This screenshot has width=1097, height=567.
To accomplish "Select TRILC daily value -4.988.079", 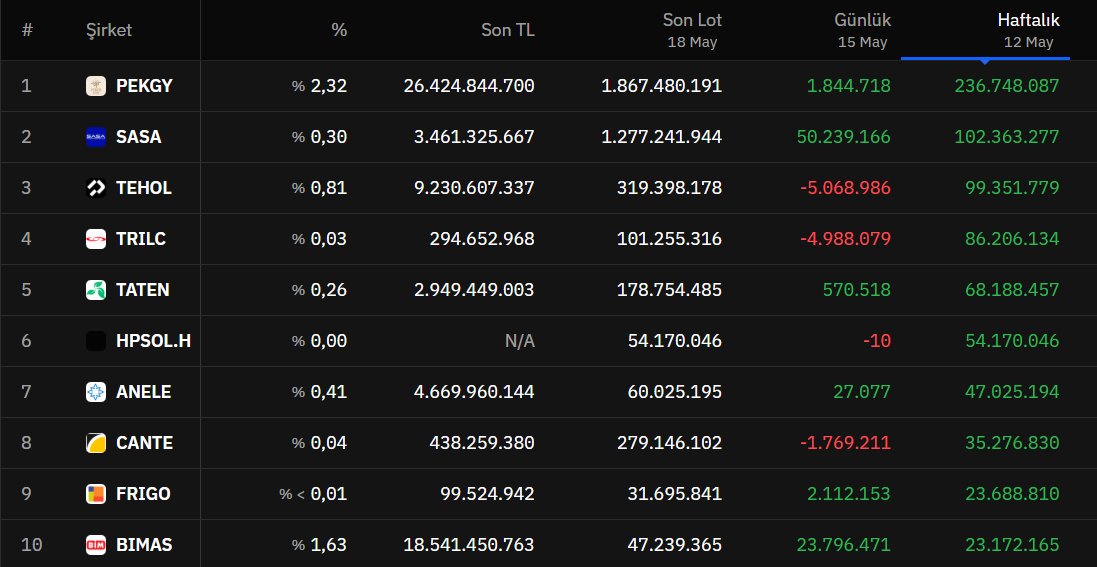I will (x=846, y=239).
